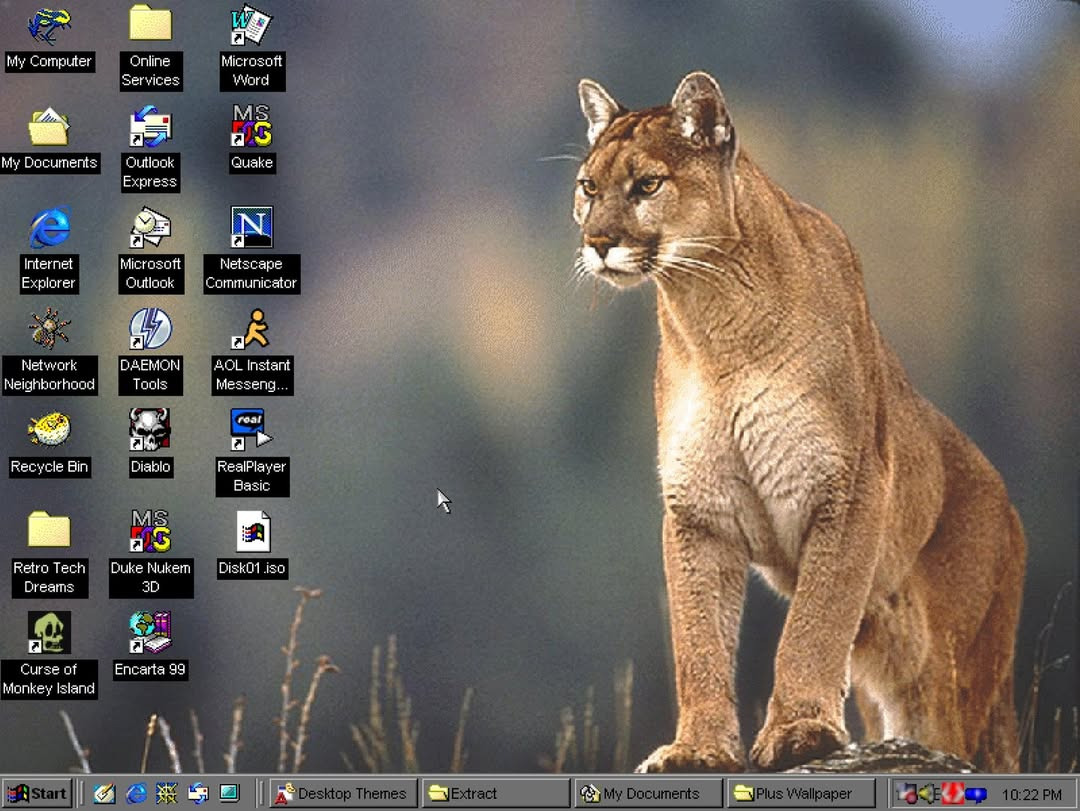Click the volume speaker tray icon
The height and width of the screenshot is (811, 1080).
tap(928, 794)
